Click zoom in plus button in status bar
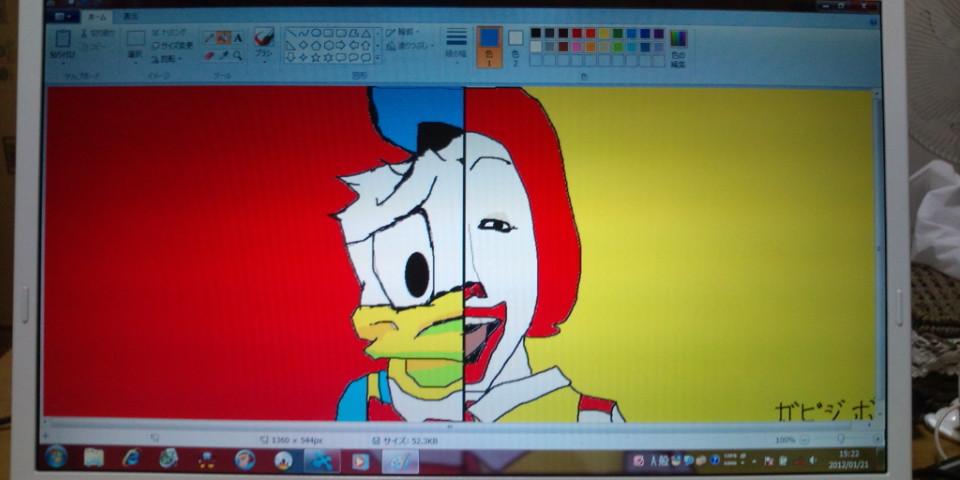This screenshot has height=480, width=960. pyautogui.click(x=877, y=440)
